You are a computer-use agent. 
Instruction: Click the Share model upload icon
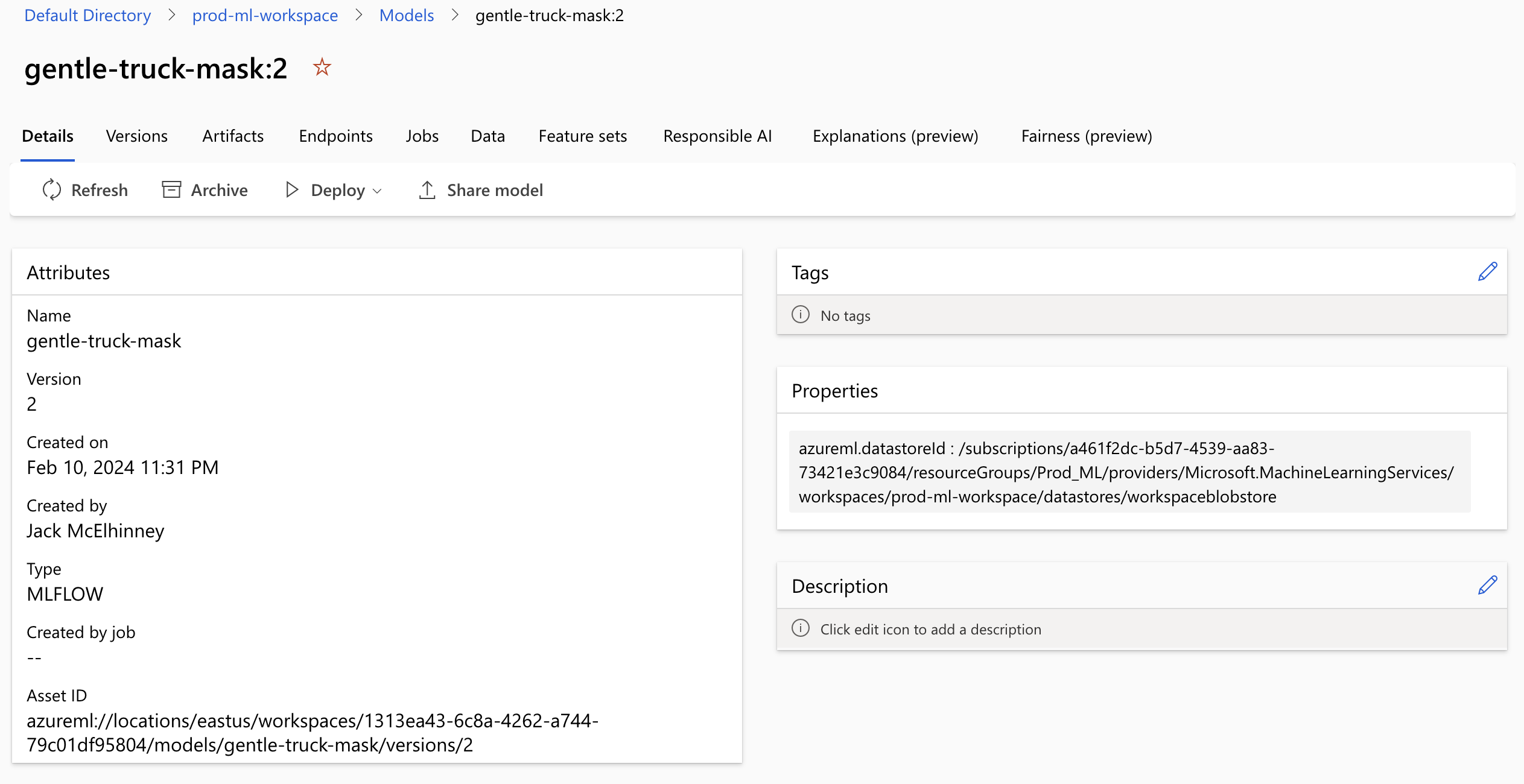(x=427, y=190)
